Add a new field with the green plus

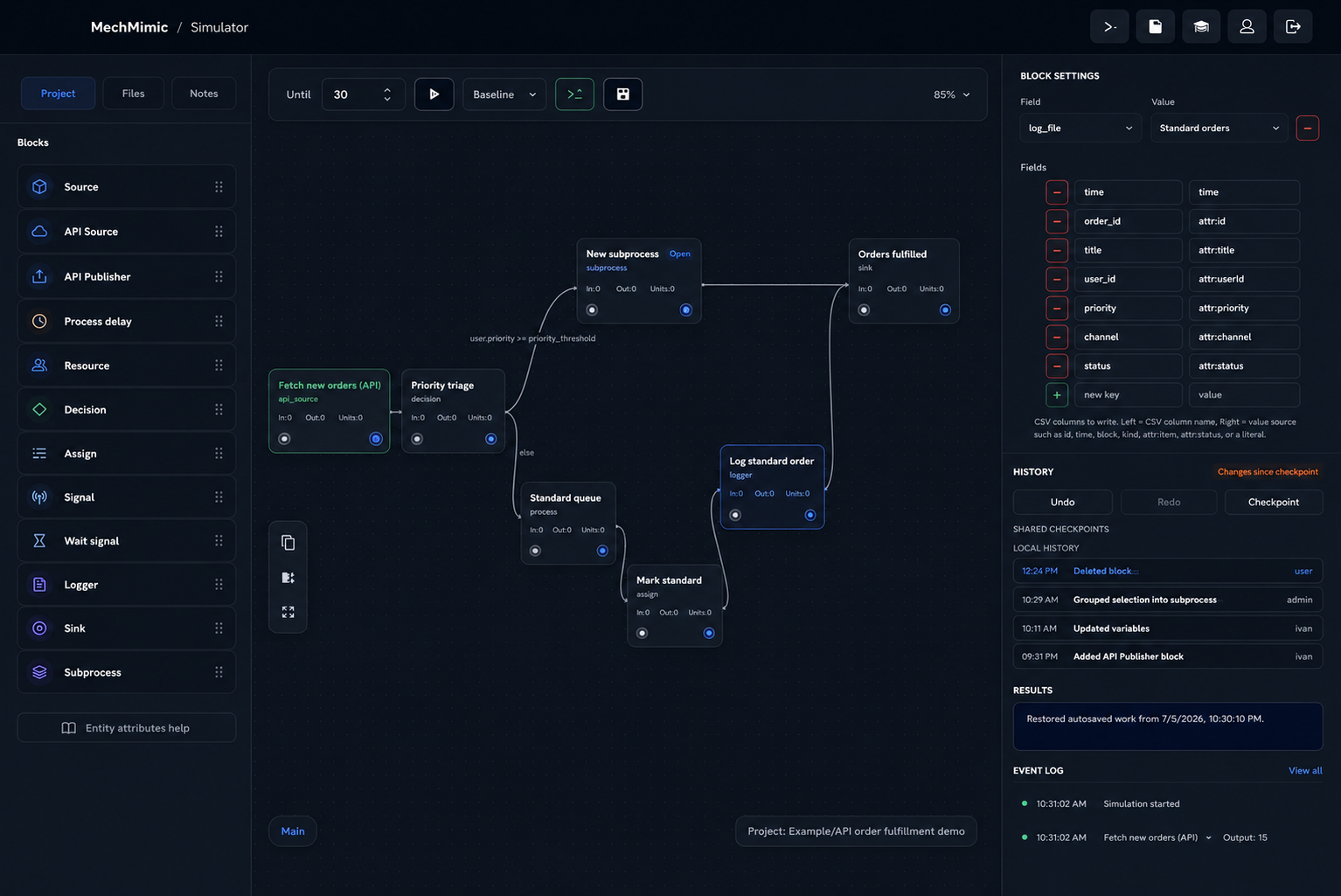(x=1057, y=395)
